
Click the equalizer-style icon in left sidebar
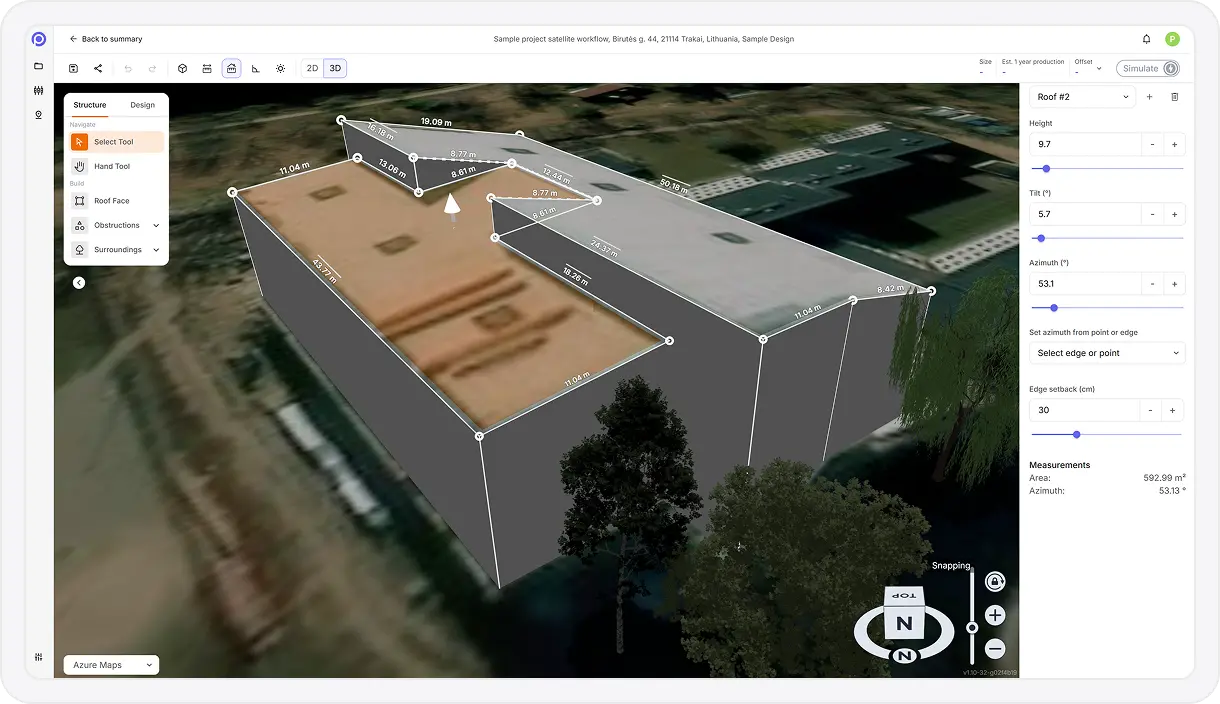tap(39, 90)
